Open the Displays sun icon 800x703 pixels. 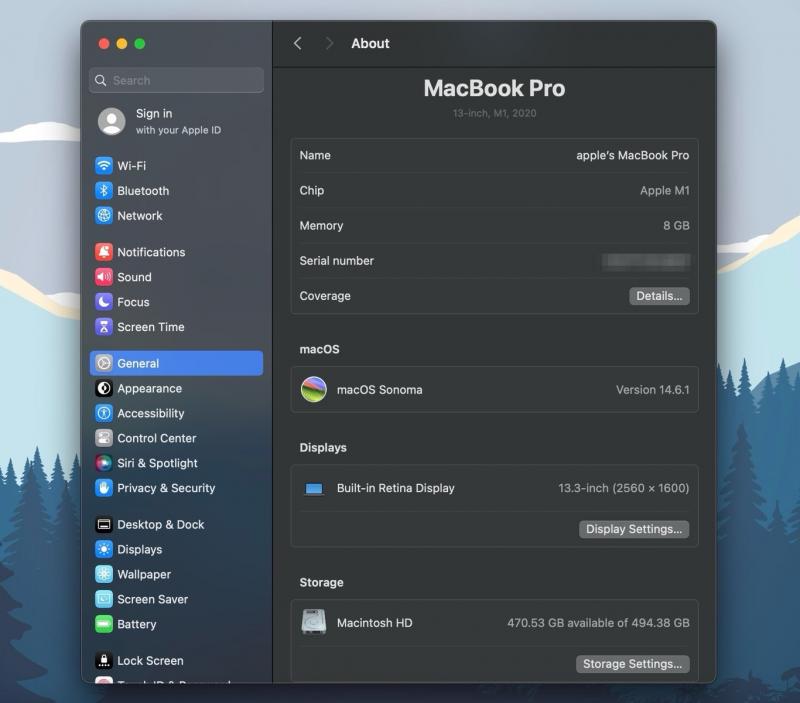[104, 549]
